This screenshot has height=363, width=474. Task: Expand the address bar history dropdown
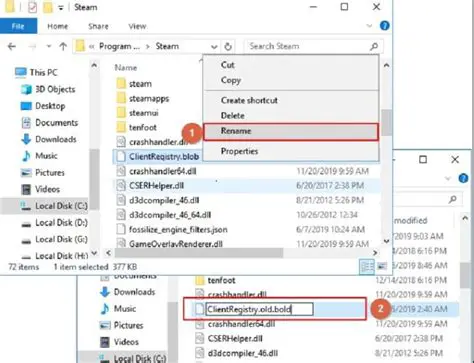click(214, 47)
